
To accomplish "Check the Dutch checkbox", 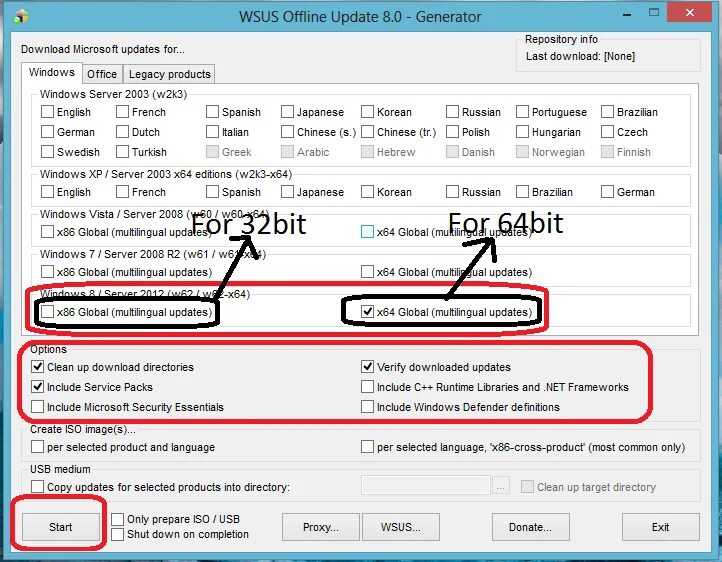I will pyautogui.click(x=122, y=132).
